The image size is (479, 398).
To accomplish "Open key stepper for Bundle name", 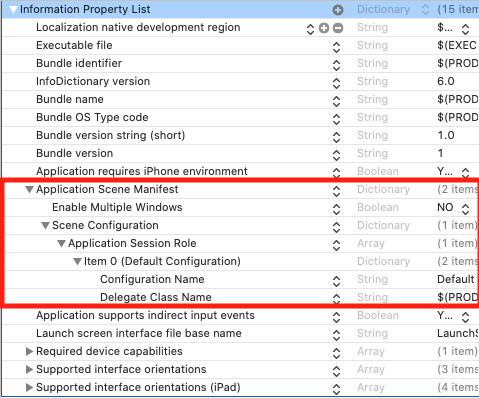I will pyautogui.click(x=336, y=101).
